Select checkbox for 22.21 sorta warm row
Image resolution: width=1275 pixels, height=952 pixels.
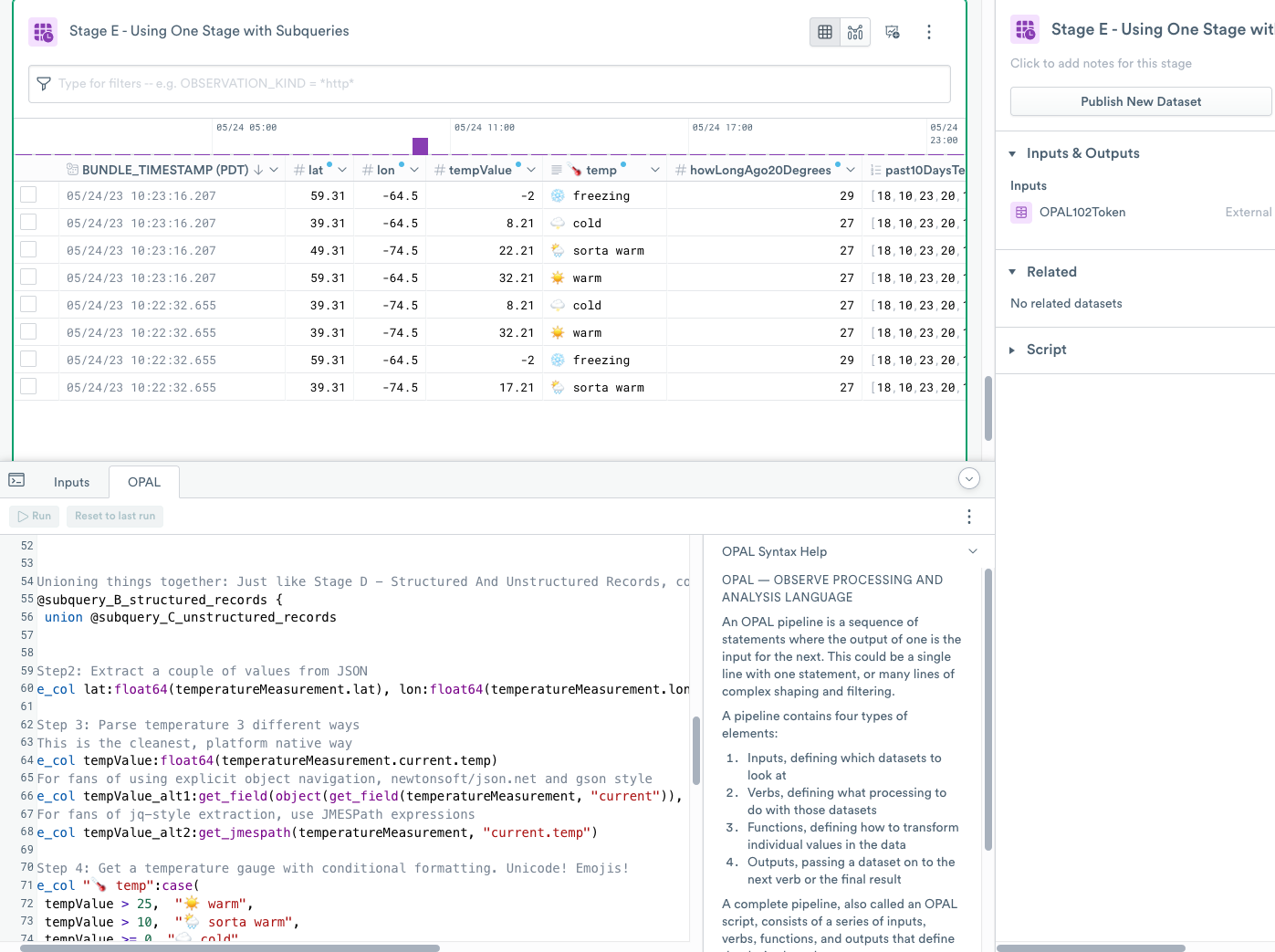[28, 249]
